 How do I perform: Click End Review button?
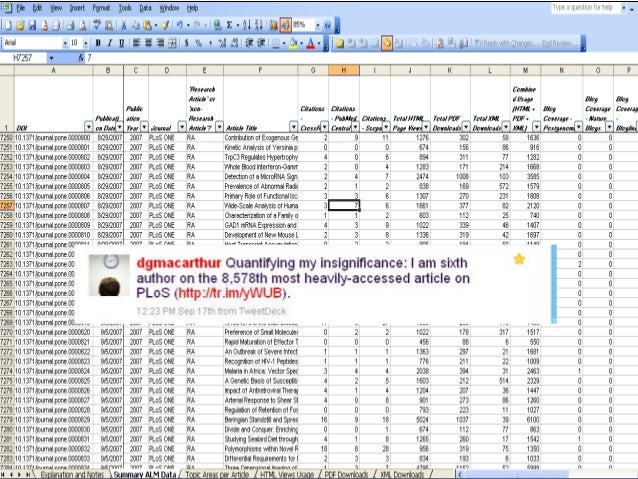point(559,43)
